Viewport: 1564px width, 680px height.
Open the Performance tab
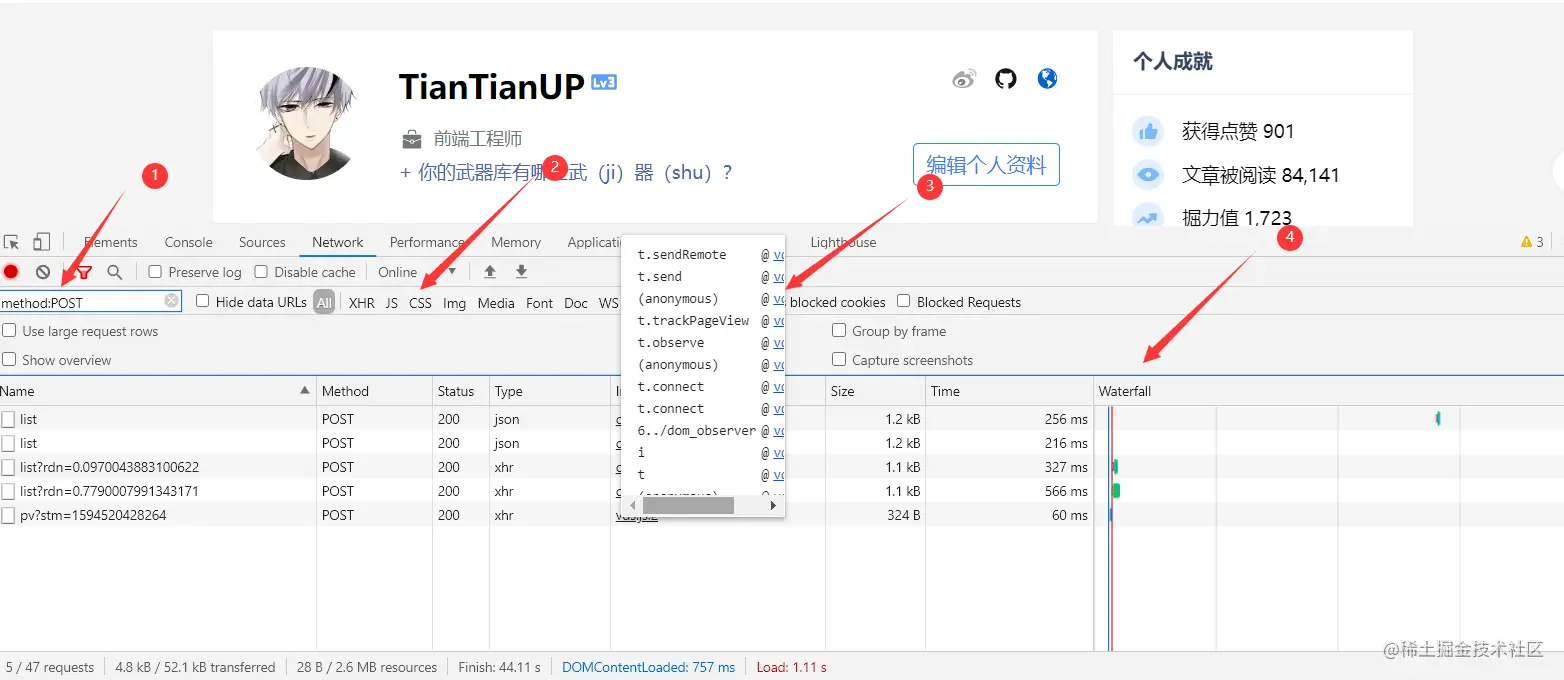click(427, 242)
